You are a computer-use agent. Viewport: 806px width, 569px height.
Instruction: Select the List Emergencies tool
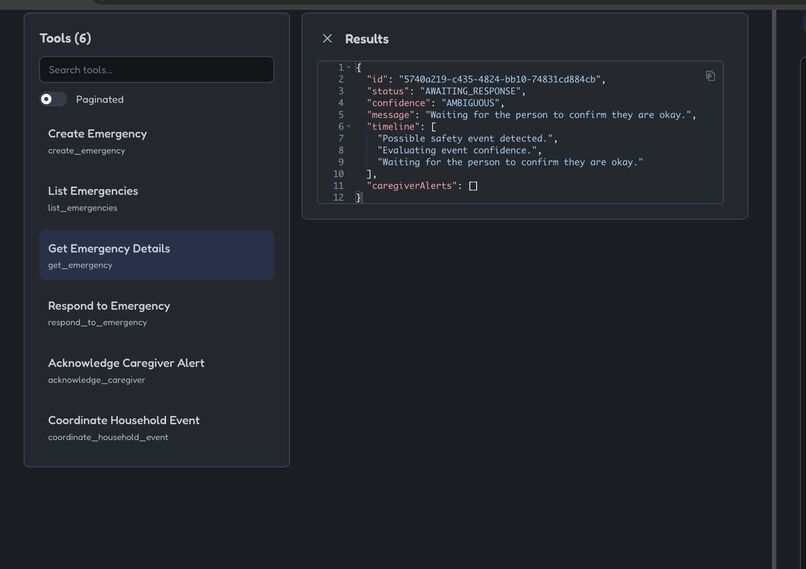[156, 198]
